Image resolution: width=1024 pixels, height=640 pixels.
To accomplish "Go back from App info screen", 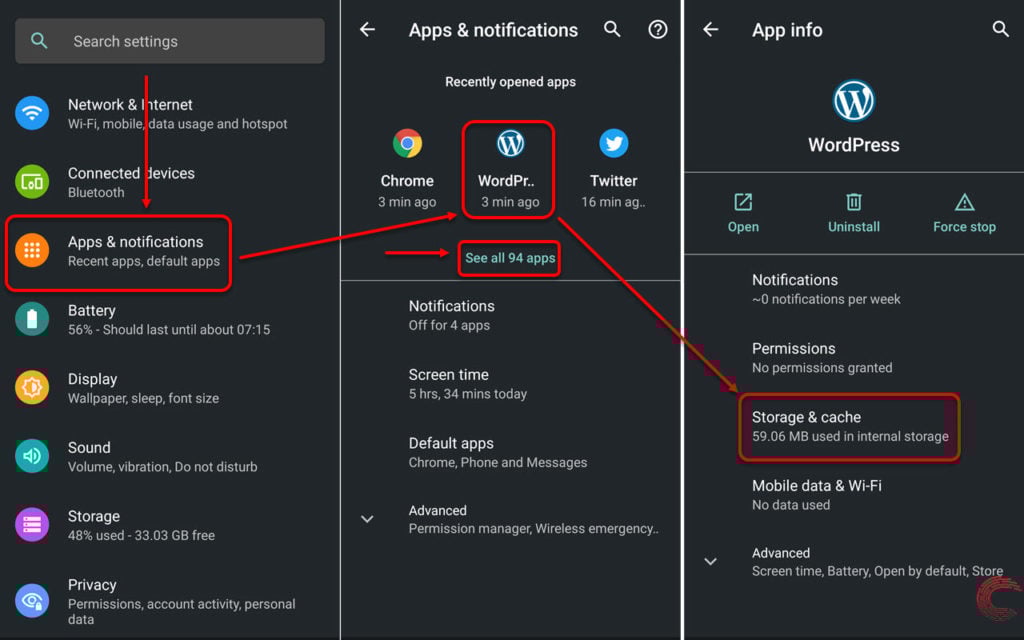I will (x=711, y=29).
